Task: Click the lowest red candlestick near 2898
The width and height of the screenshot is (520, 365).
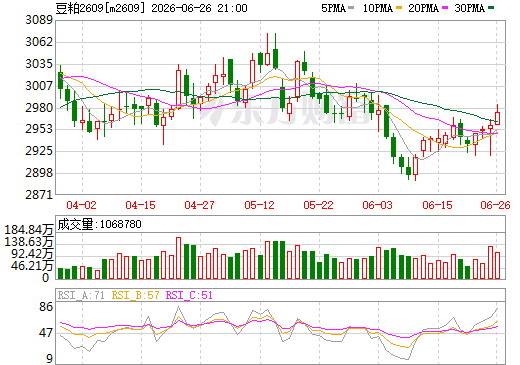Action: click(x=415, y=166)
